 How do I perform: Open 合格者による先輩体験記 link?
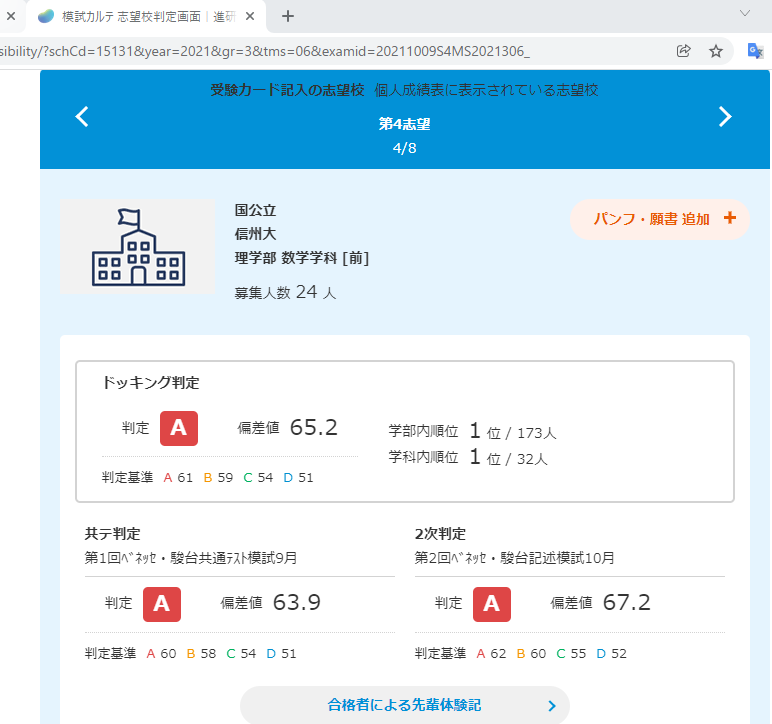pyautogui.click(x=405, y=705)
